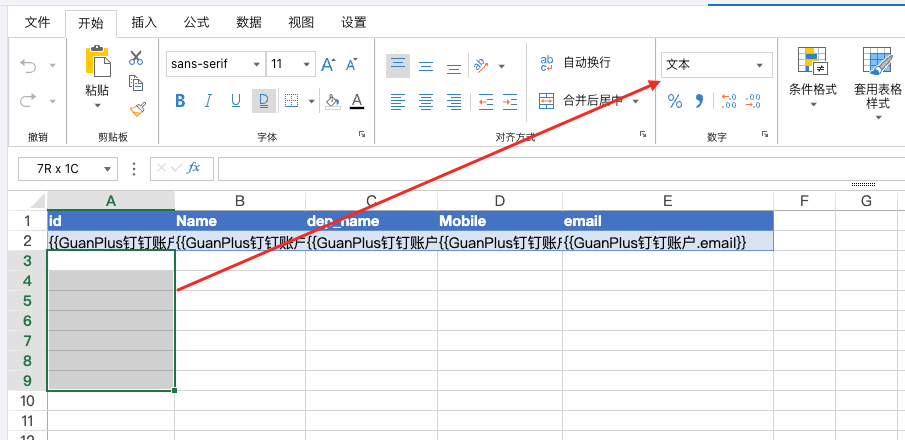Apply percent number format
Viewport: 905px width, 440px height.
pos(675,102)
